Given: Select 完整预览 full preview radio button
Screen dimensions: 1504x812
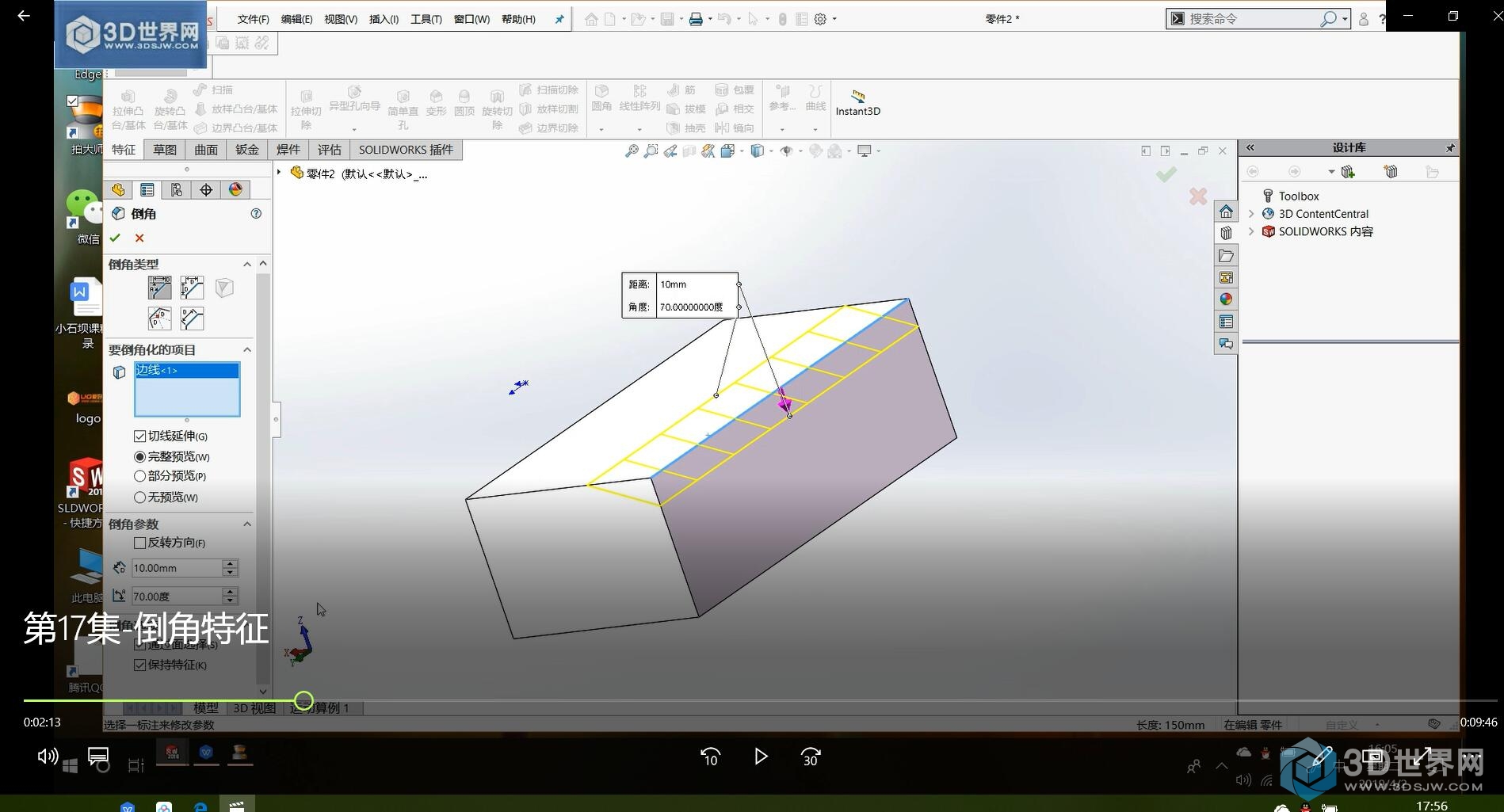Looking at the screenshot, I should 139,457.
